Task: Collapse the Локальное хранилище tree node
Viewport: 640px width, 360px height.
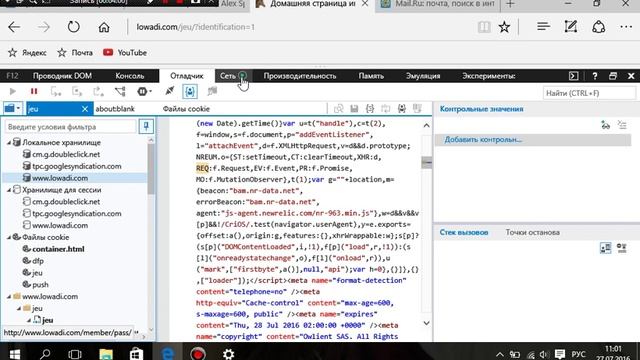Action: [9, 143]
